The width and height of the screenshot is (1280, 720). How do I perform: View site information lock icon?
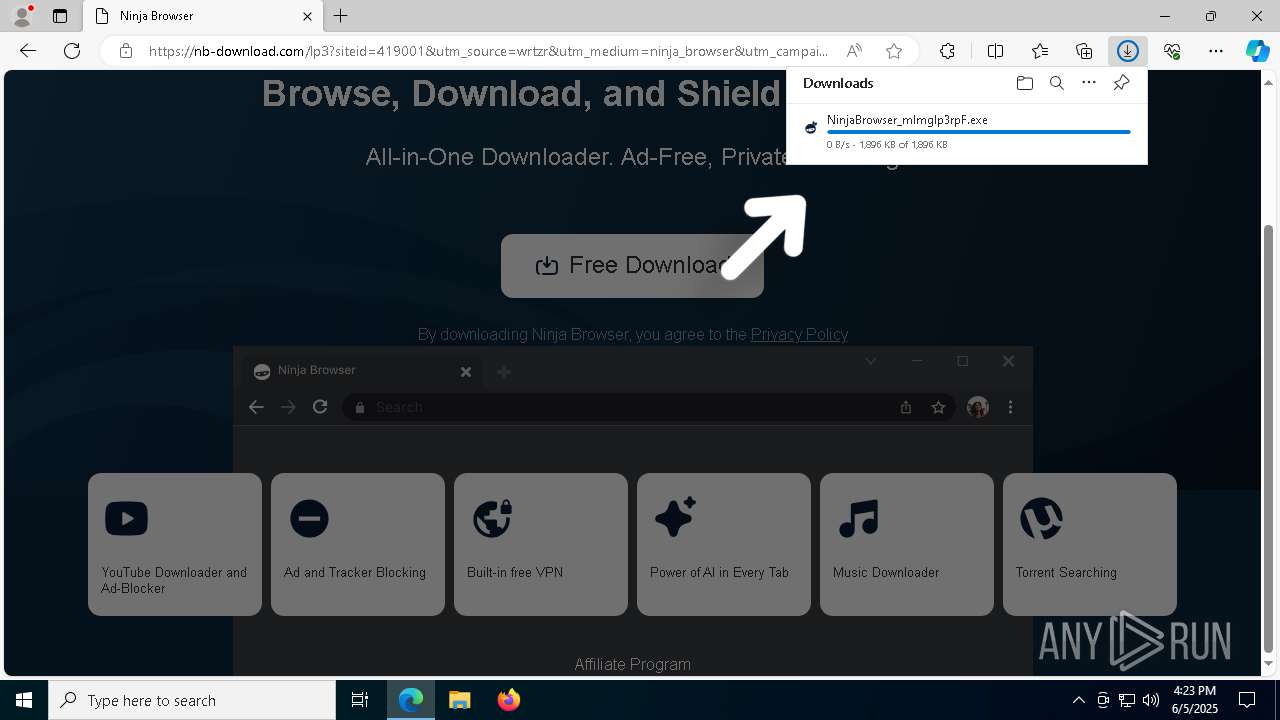click(x=126, y=51)
